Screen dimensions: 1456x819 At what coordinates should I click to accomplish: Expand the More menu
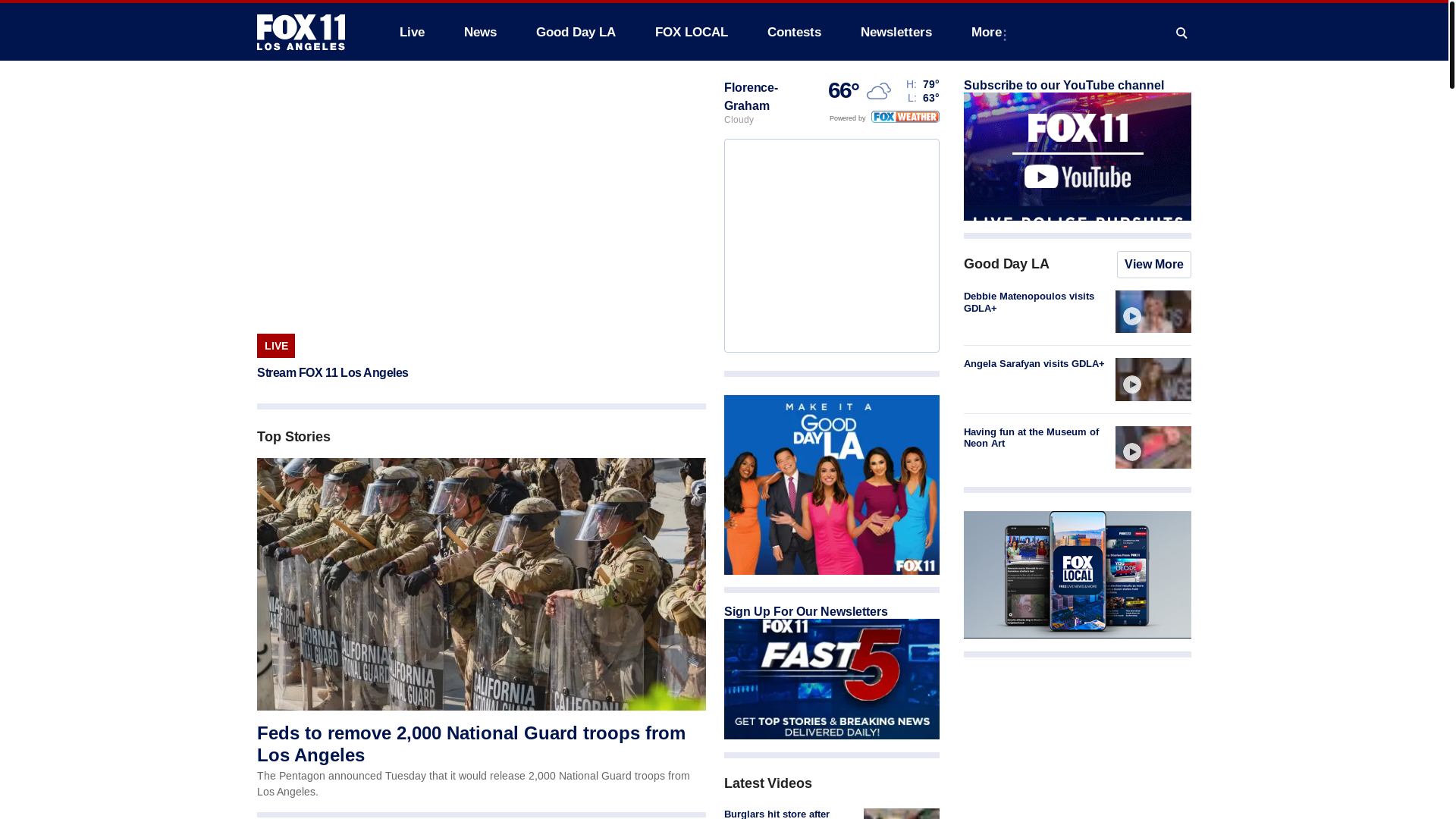(989, 33)
